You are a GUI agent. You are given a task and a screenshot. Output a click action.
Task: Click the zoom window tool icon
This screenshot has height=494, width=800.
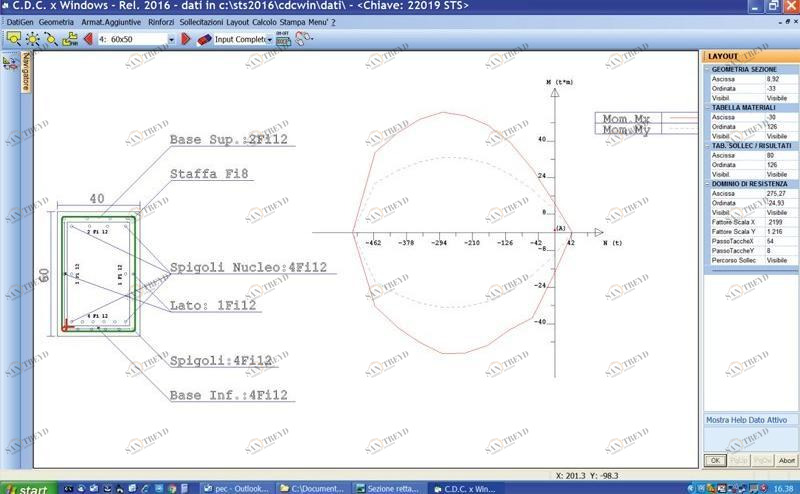tap(13, 39)
